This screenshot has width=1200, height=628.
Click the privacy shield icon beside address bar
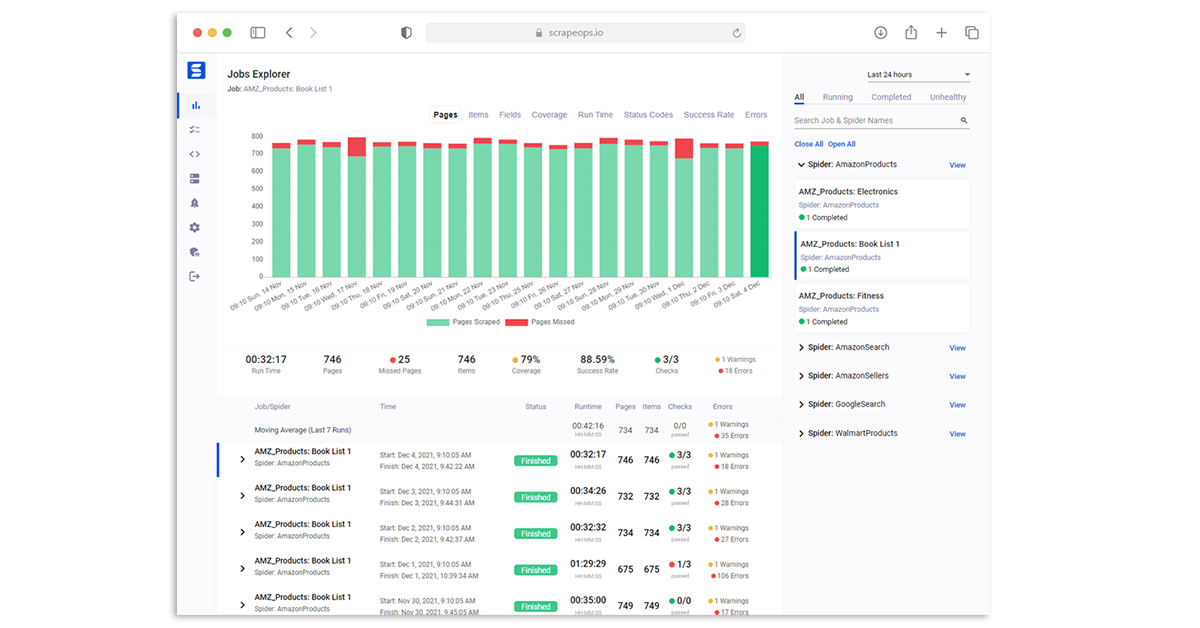pos(406,33)
